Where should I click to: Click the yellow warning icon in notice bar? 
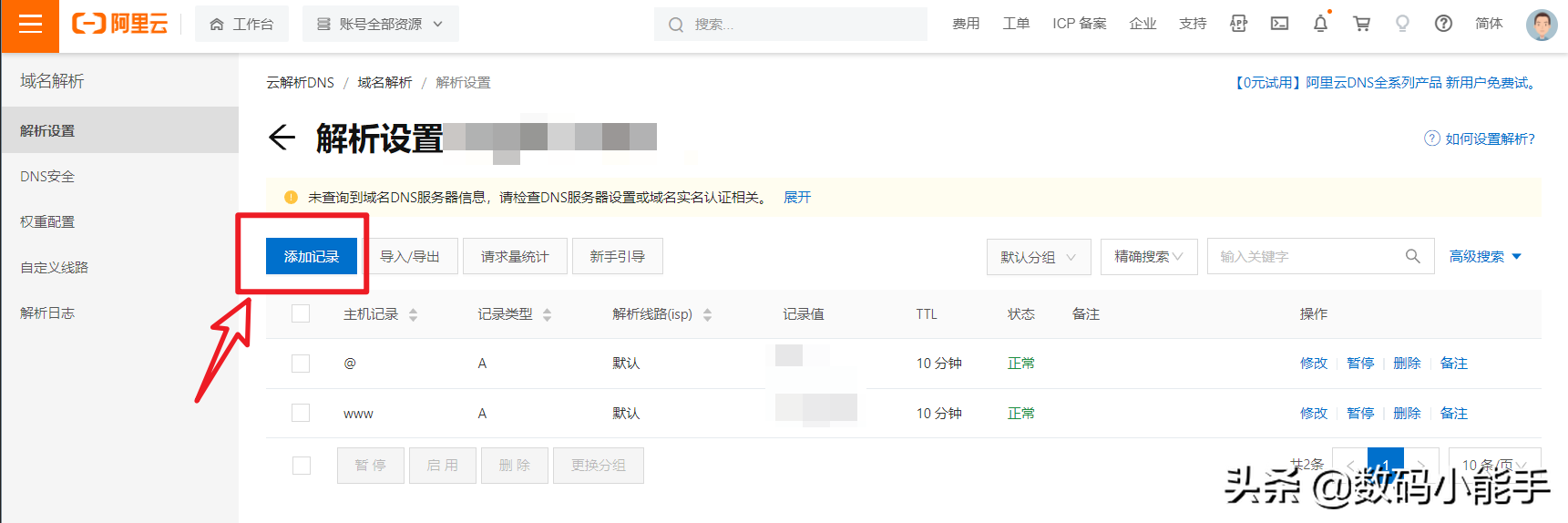[292, 197]
